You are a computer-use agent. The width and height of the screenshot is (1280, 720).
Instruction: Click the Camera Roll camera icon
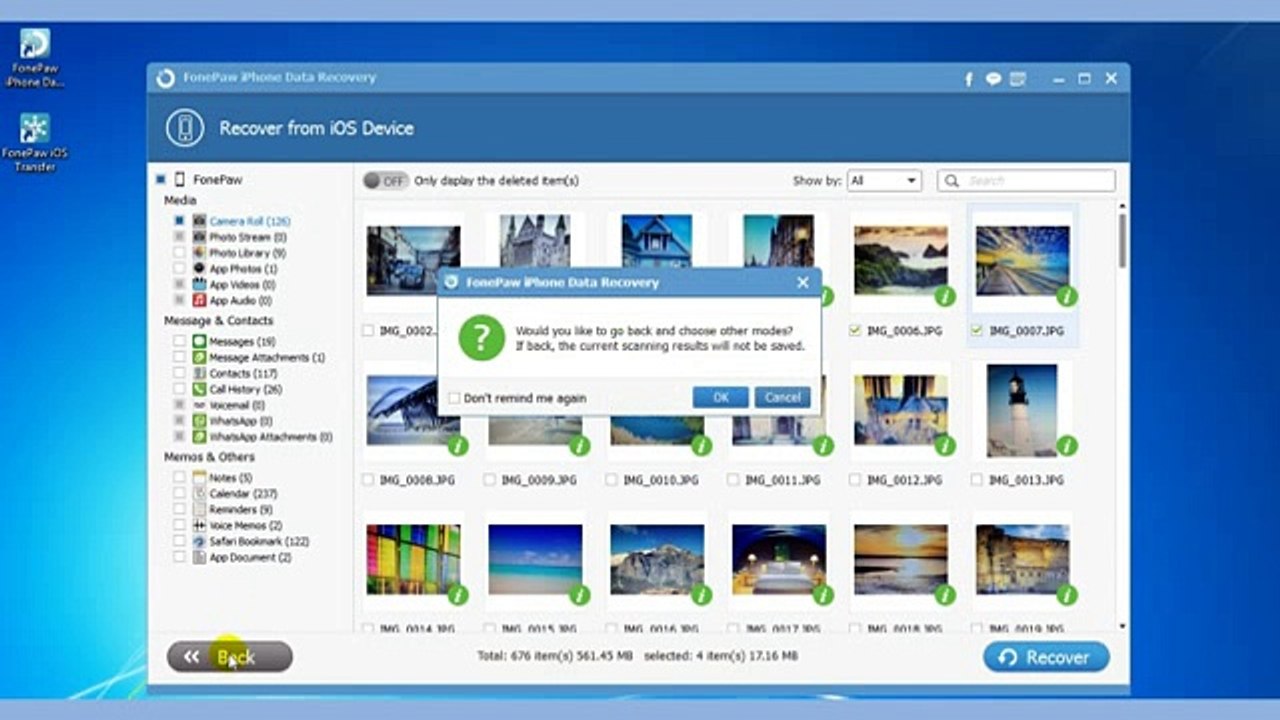click(199, 221)
